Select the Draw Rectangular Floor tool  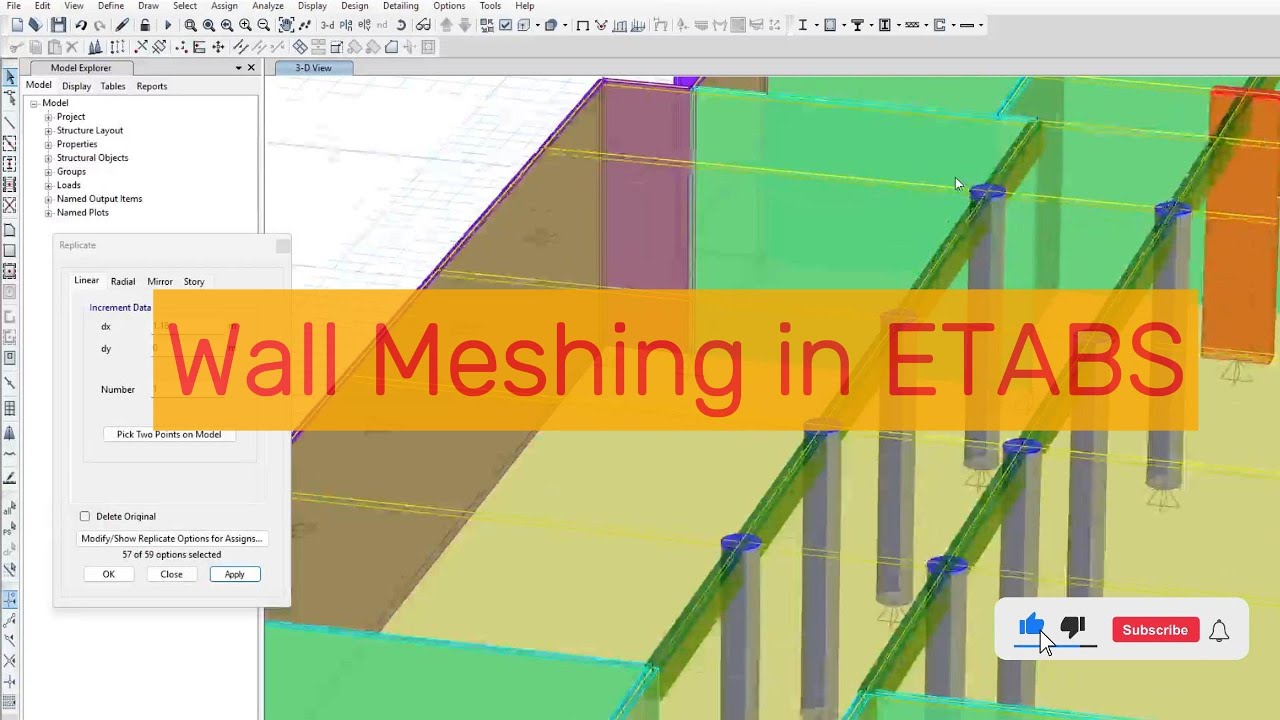click(10, 251)
